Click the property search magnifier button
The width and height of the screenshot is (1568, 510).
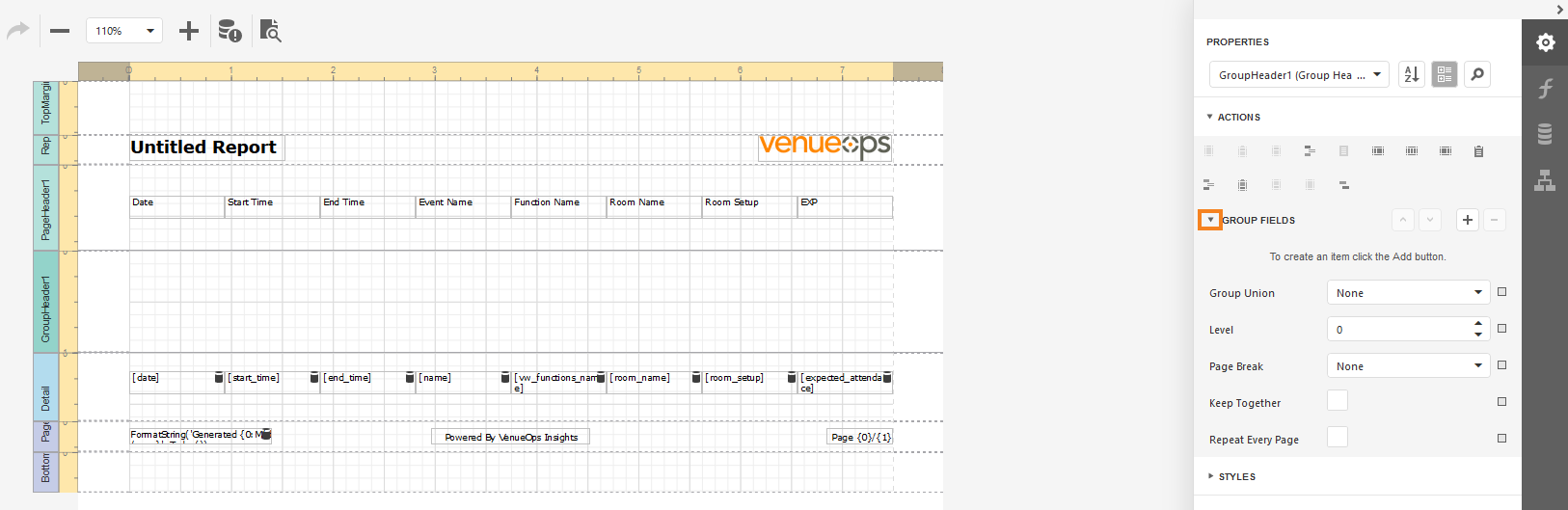point(1477,74)
